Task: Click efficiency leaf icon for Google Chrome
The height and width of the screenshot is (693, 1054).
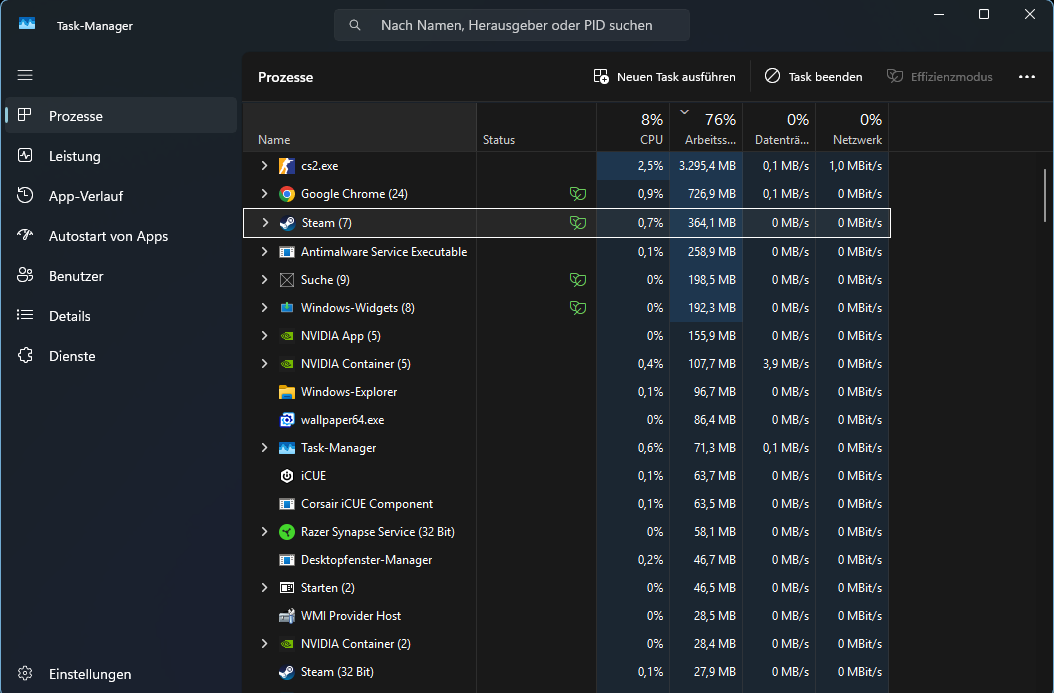Action: click(x=577, y=194)
